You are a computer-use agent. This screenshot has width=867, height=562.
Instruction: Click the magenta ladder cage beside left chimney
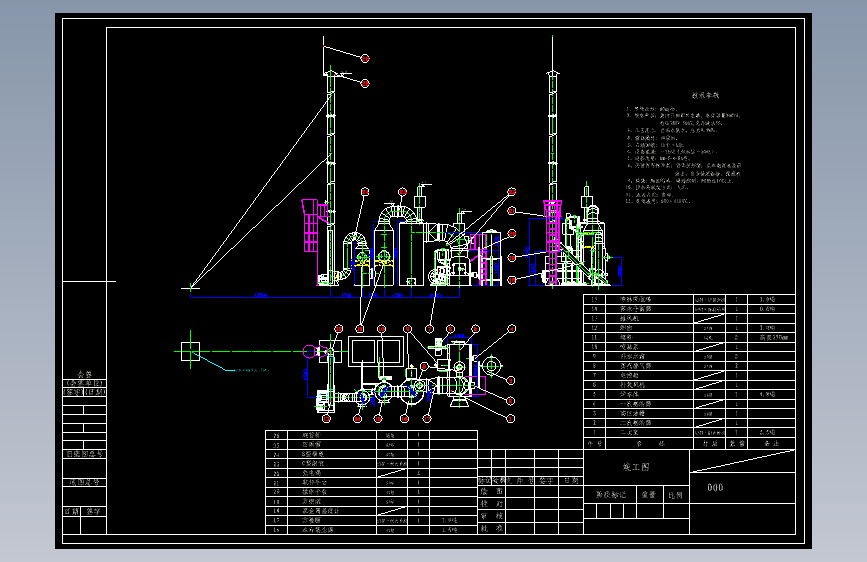(x=310, y=225)
